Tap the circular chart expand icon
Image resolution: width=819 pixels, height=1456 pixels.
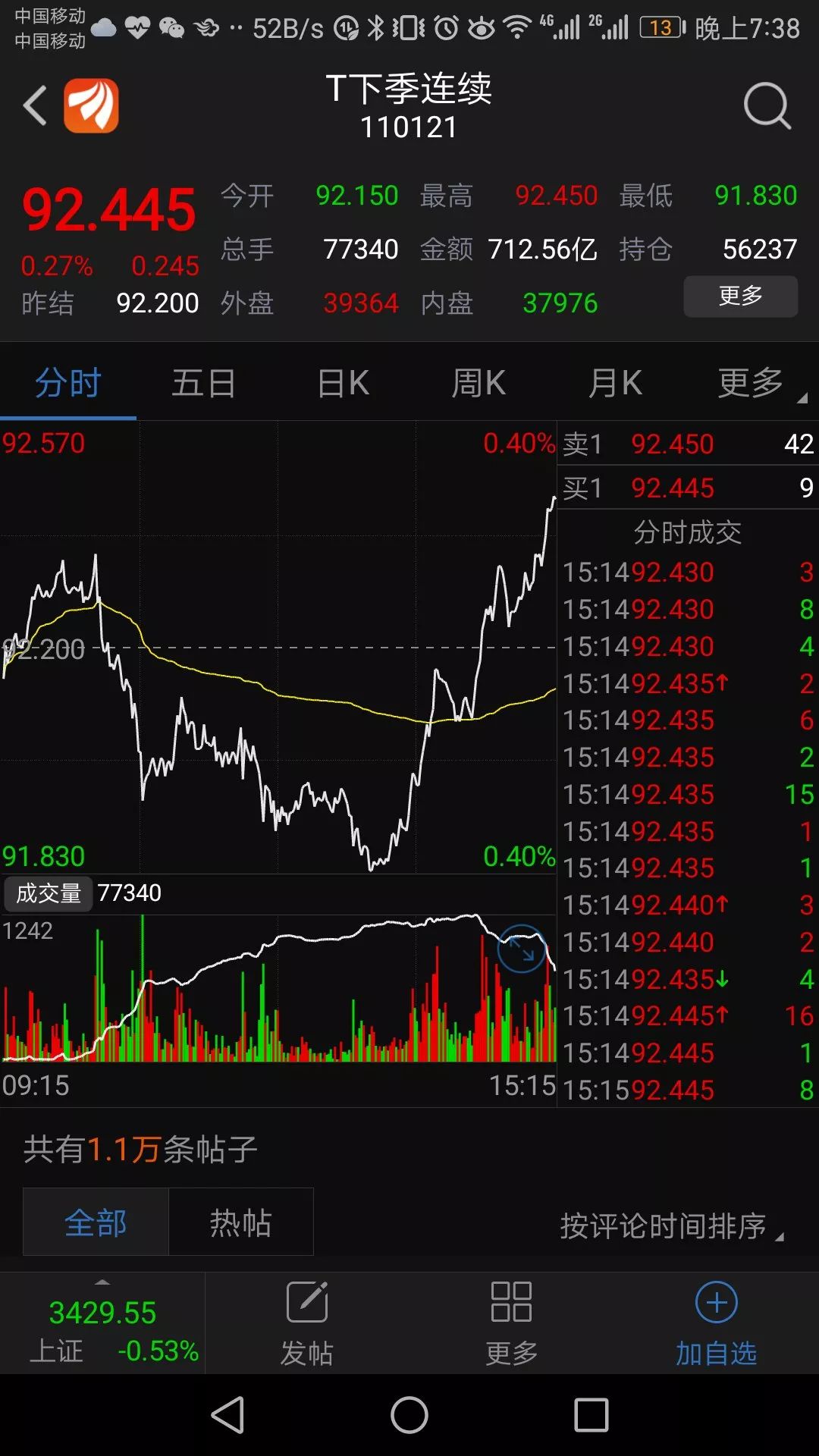(x=521, y=949)
